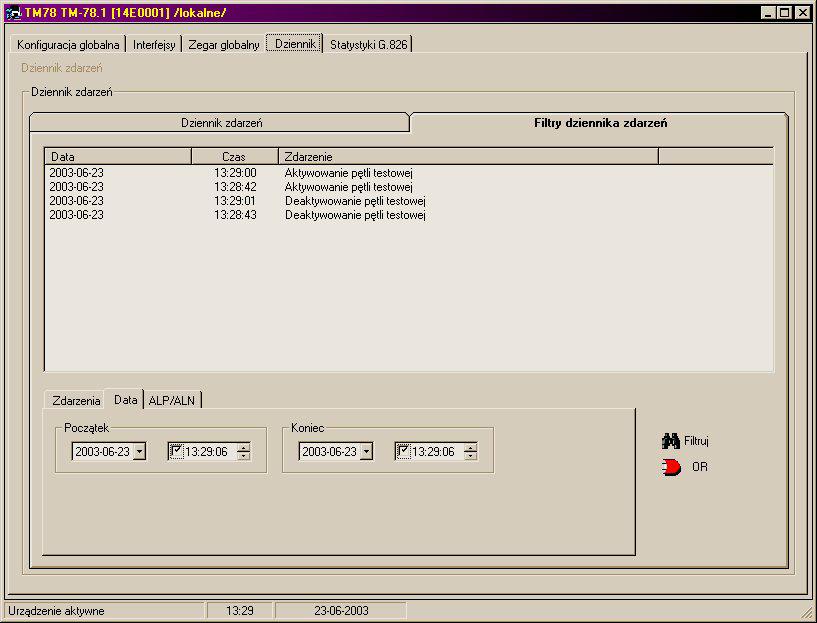Maximize the TM78 window

click(x=784, y=13)
